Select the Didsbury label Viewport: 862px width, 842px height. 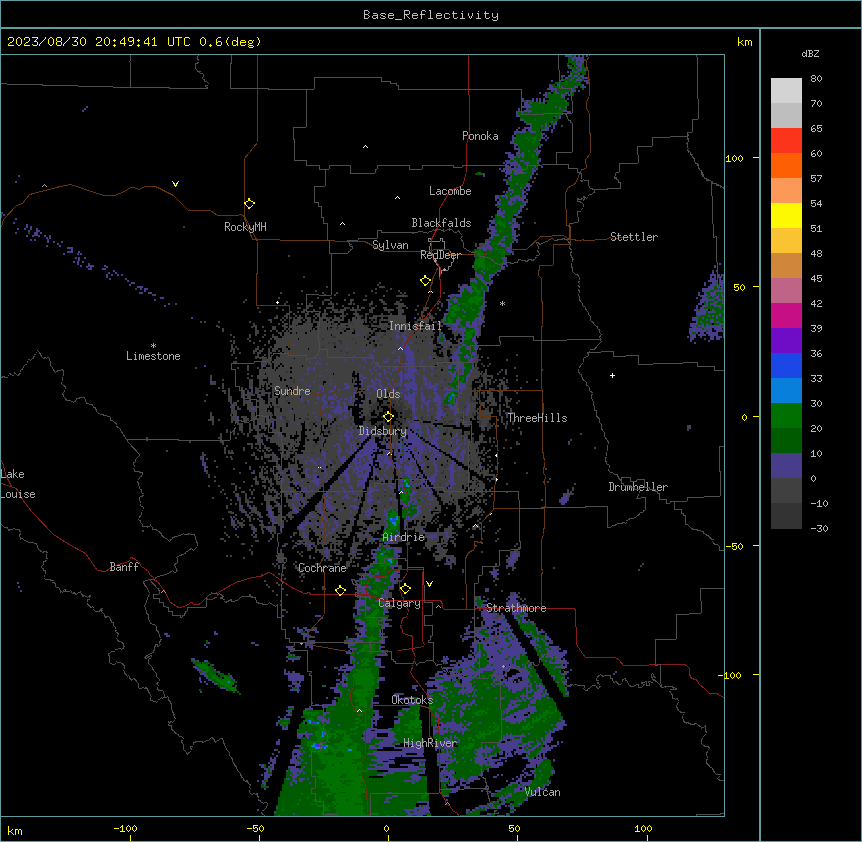[x=383, y=431]
